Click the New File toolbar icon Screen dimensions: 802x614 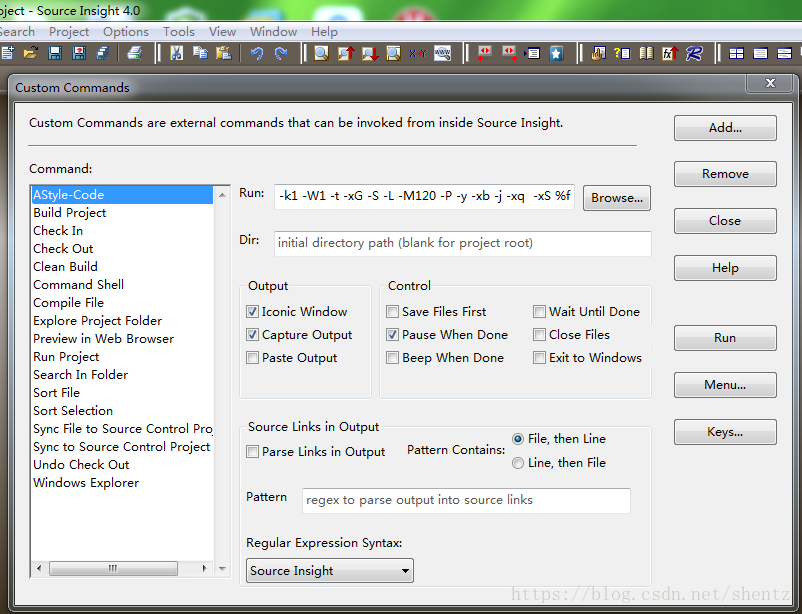(x=7, y=53)
